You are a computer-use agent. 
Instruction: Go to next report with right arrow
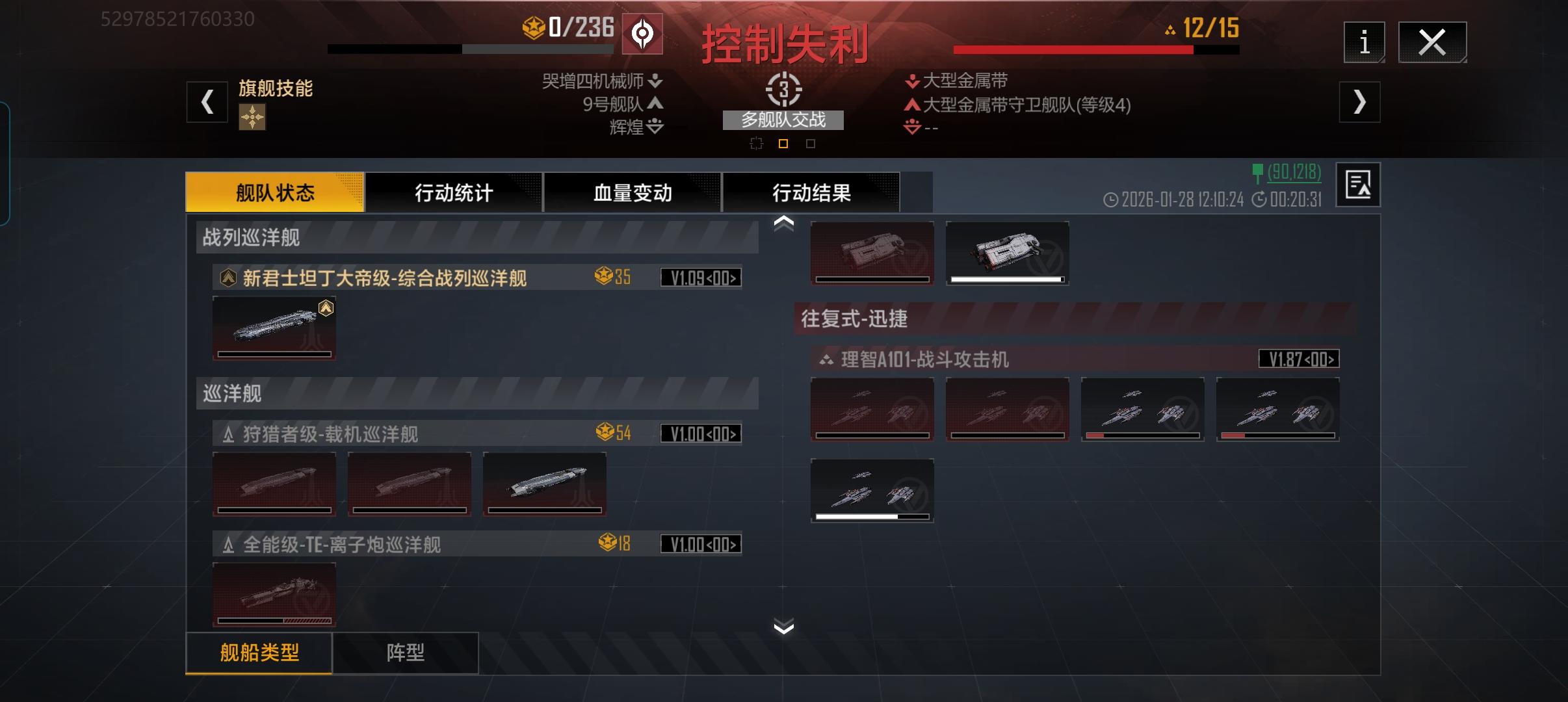click(1359, 102)
